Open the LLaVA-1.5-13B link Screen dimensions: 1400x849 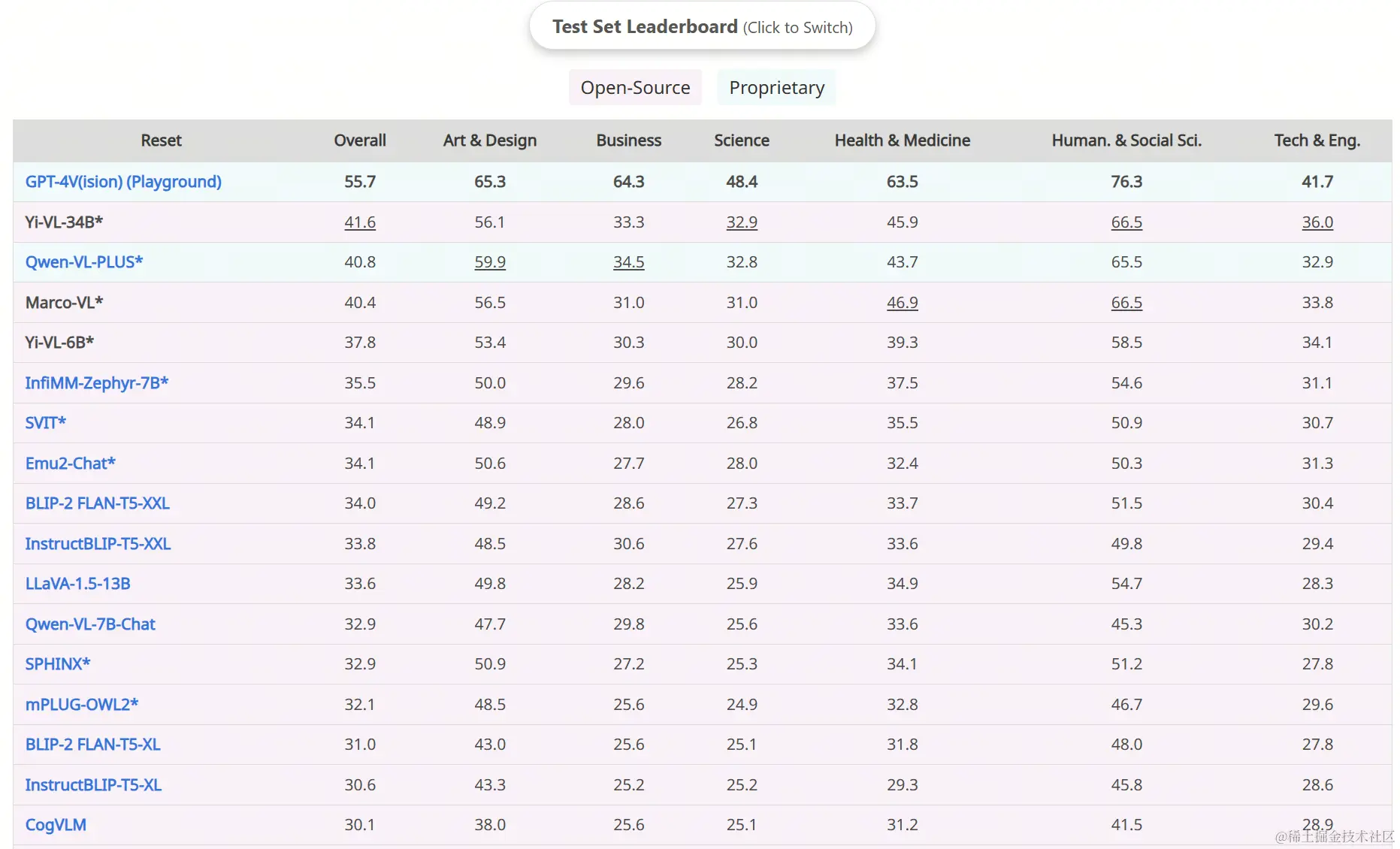78,584
